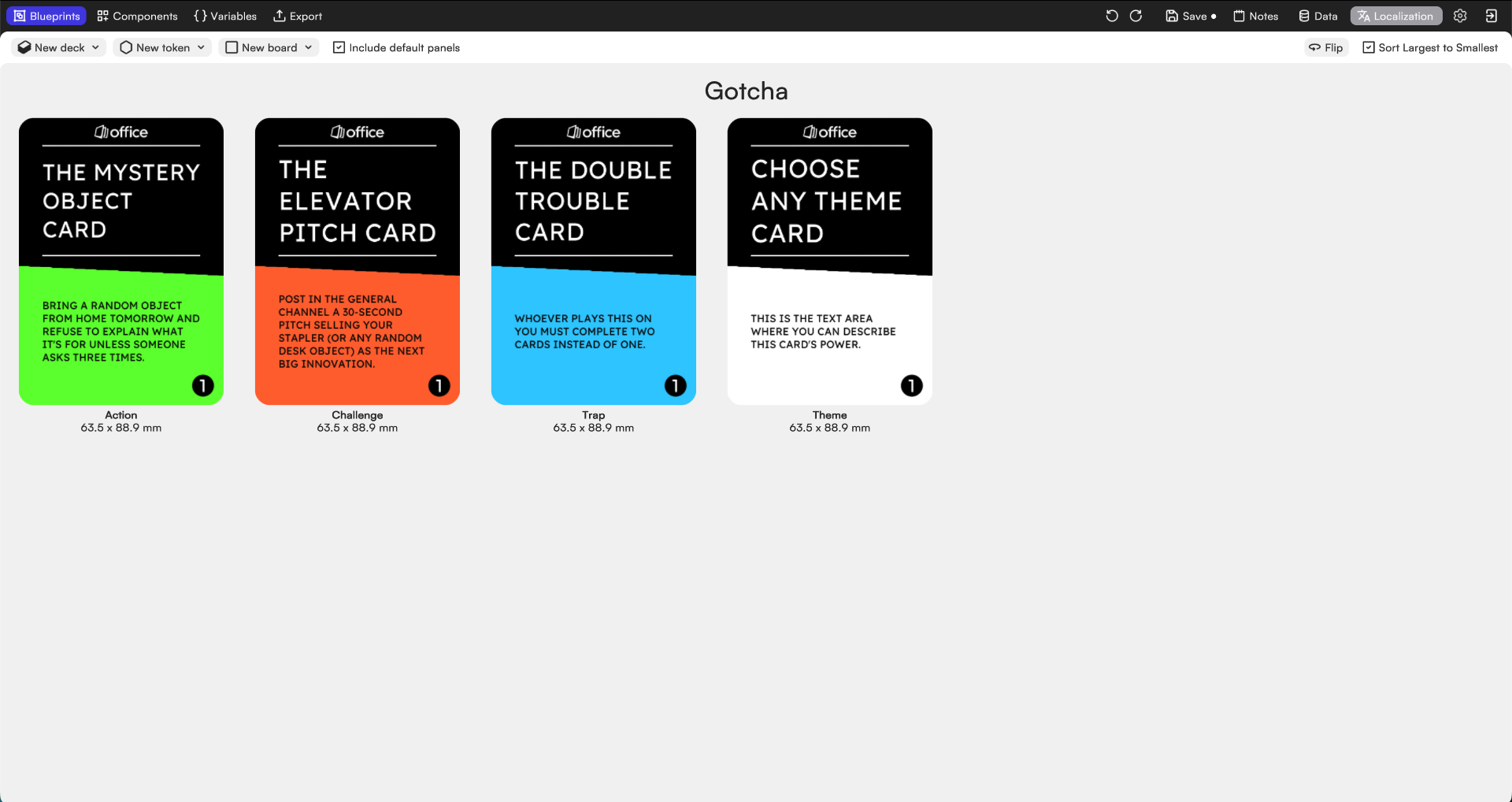Click the Action label below the card
The image size is (1512, 802).
coord(121,415)
